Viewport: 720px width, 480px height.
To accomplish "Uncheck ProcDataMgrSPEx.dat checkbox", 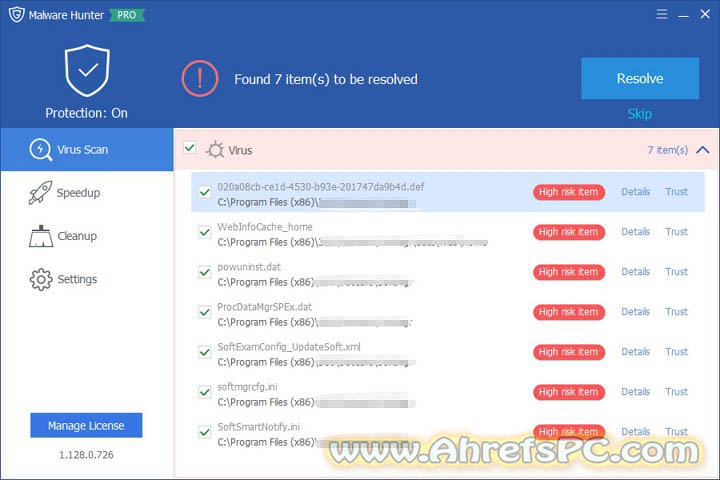I will click(x=204, y=312).
